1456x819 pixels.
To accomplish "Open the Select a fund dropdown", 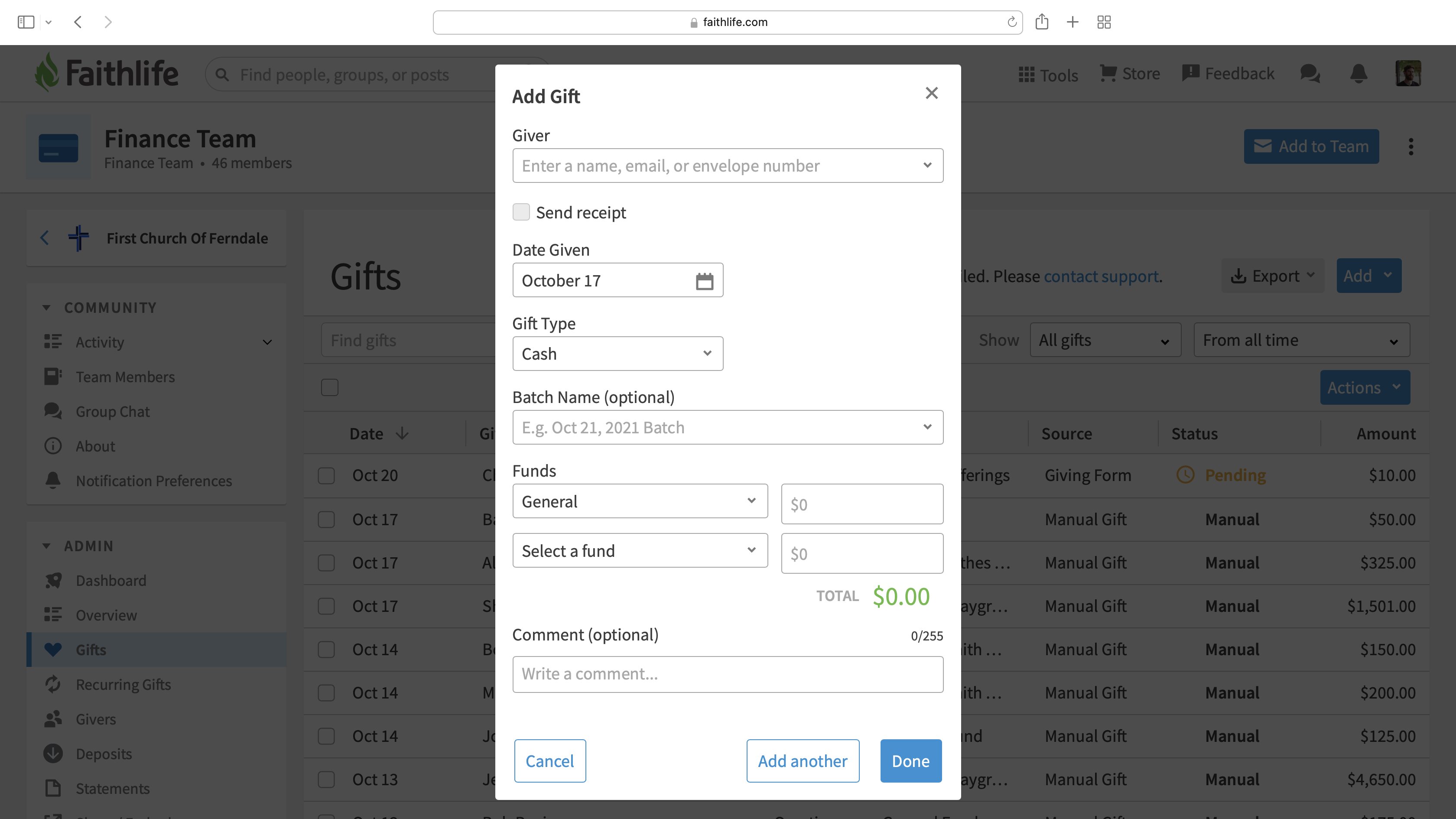I will pyautogui.click(x=640, y=550).
